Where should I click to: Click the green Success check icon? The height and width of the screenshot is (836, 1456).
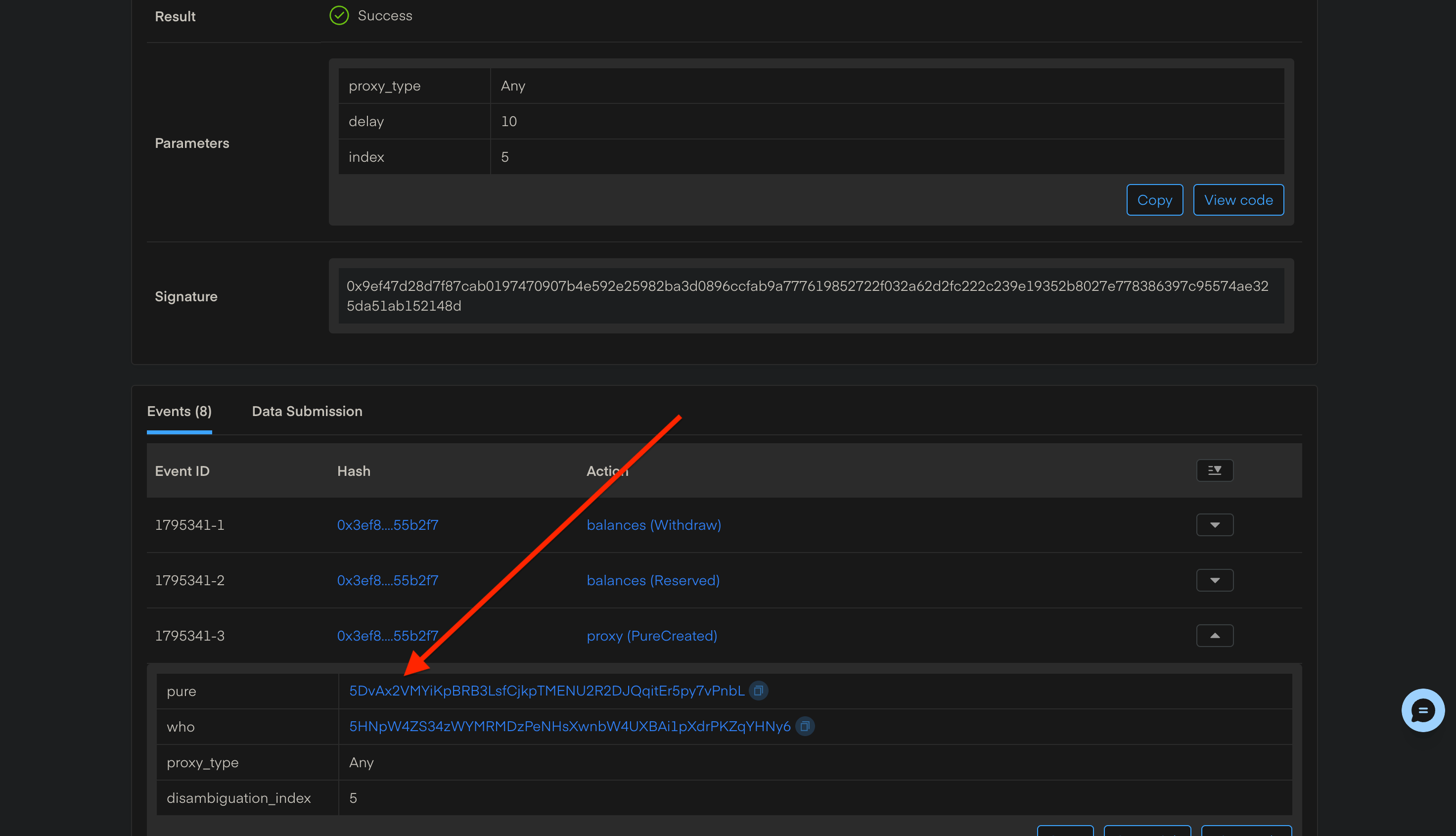339,15
